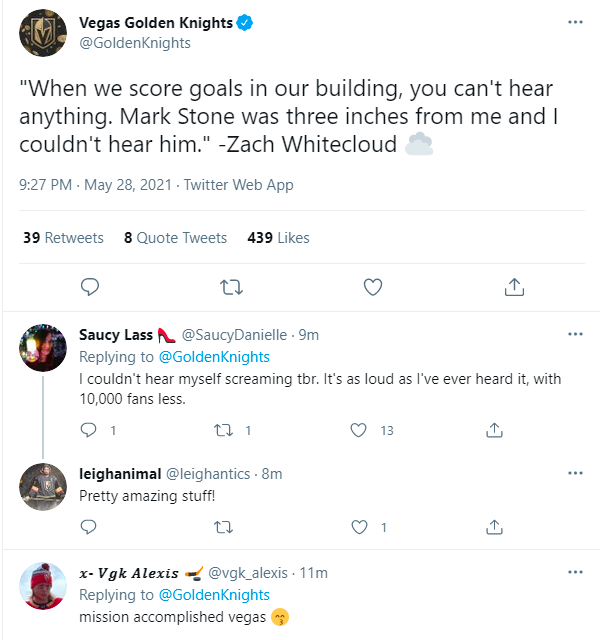Retweet the Vegas Golden Knights tweet
Viewport: 600px width, 640px height.
[231, 288]
